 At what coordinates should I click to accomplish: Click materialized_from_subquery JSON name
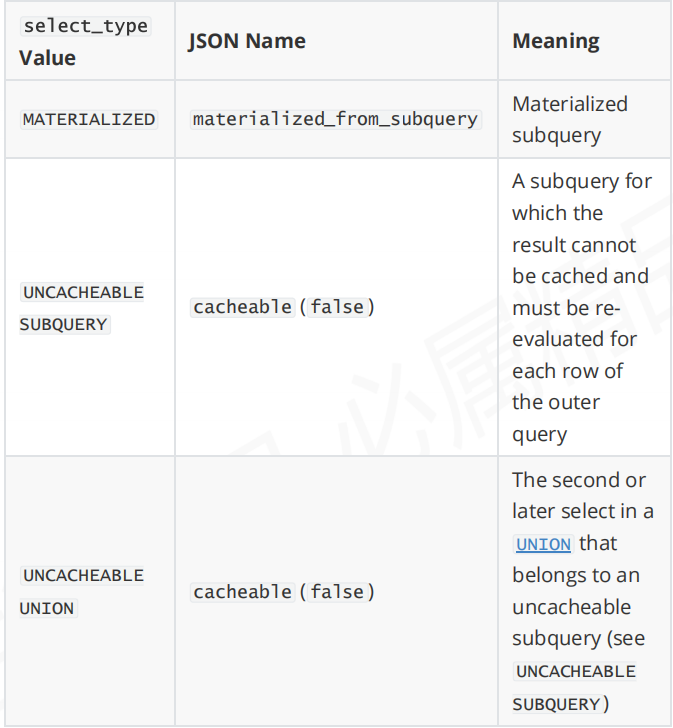(x=335, y=119)
